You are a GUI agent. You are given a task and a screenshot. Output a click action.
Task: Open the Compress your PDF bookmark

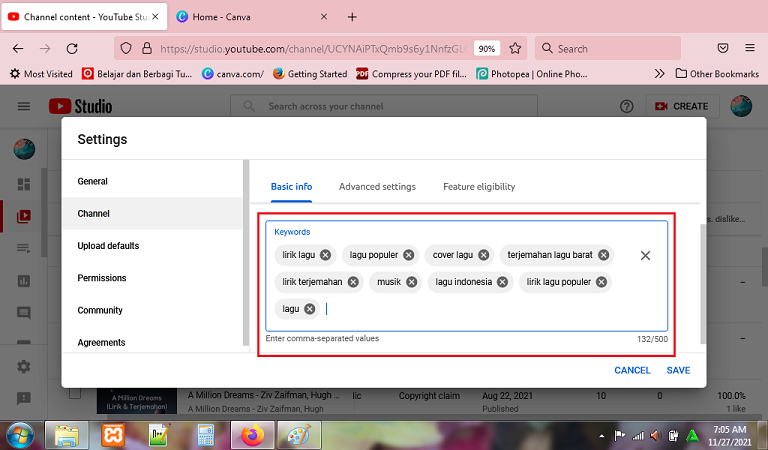pos(412,74)
